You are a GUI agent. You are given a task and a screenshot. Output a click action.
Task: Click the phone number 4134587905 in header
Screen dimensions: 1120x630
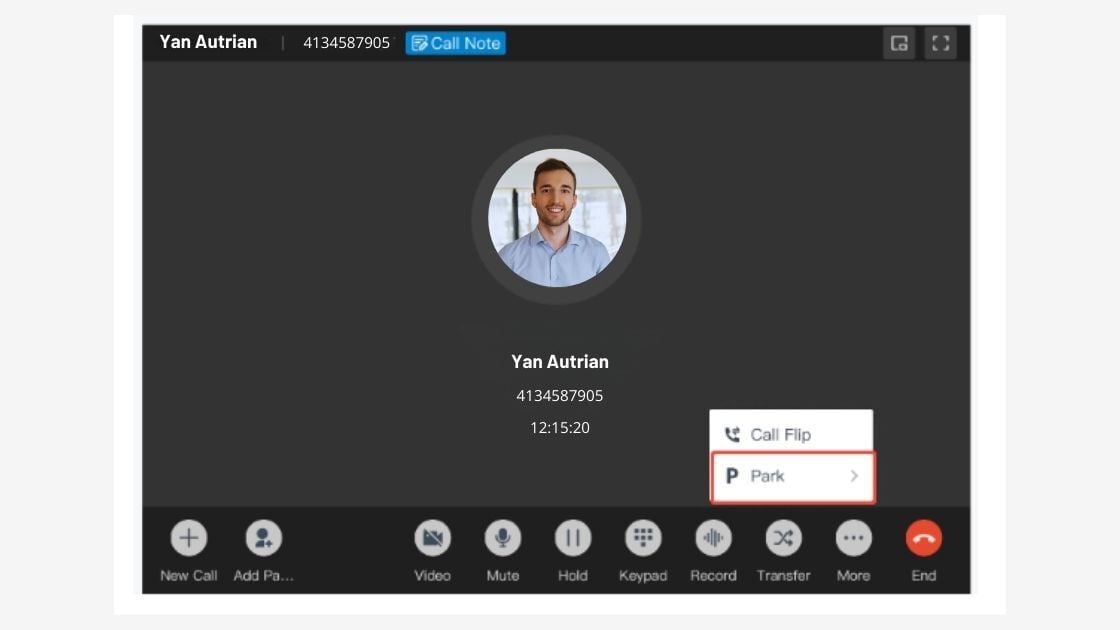click(x=346, y=43)
